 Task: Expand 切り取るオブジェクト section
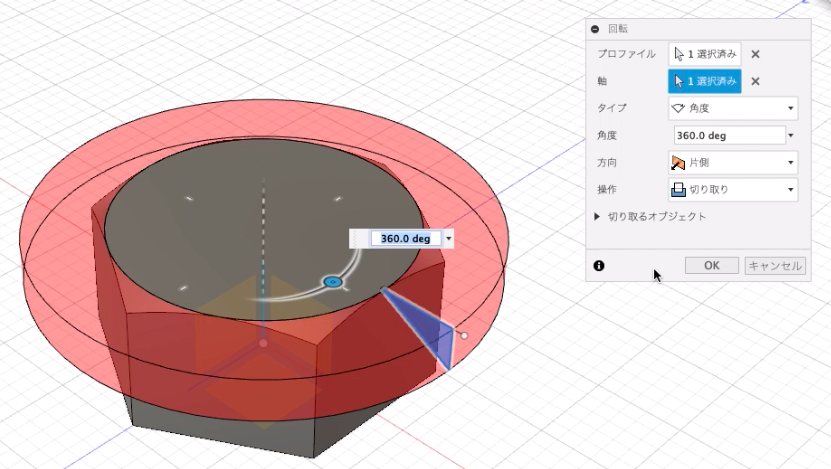597,216
